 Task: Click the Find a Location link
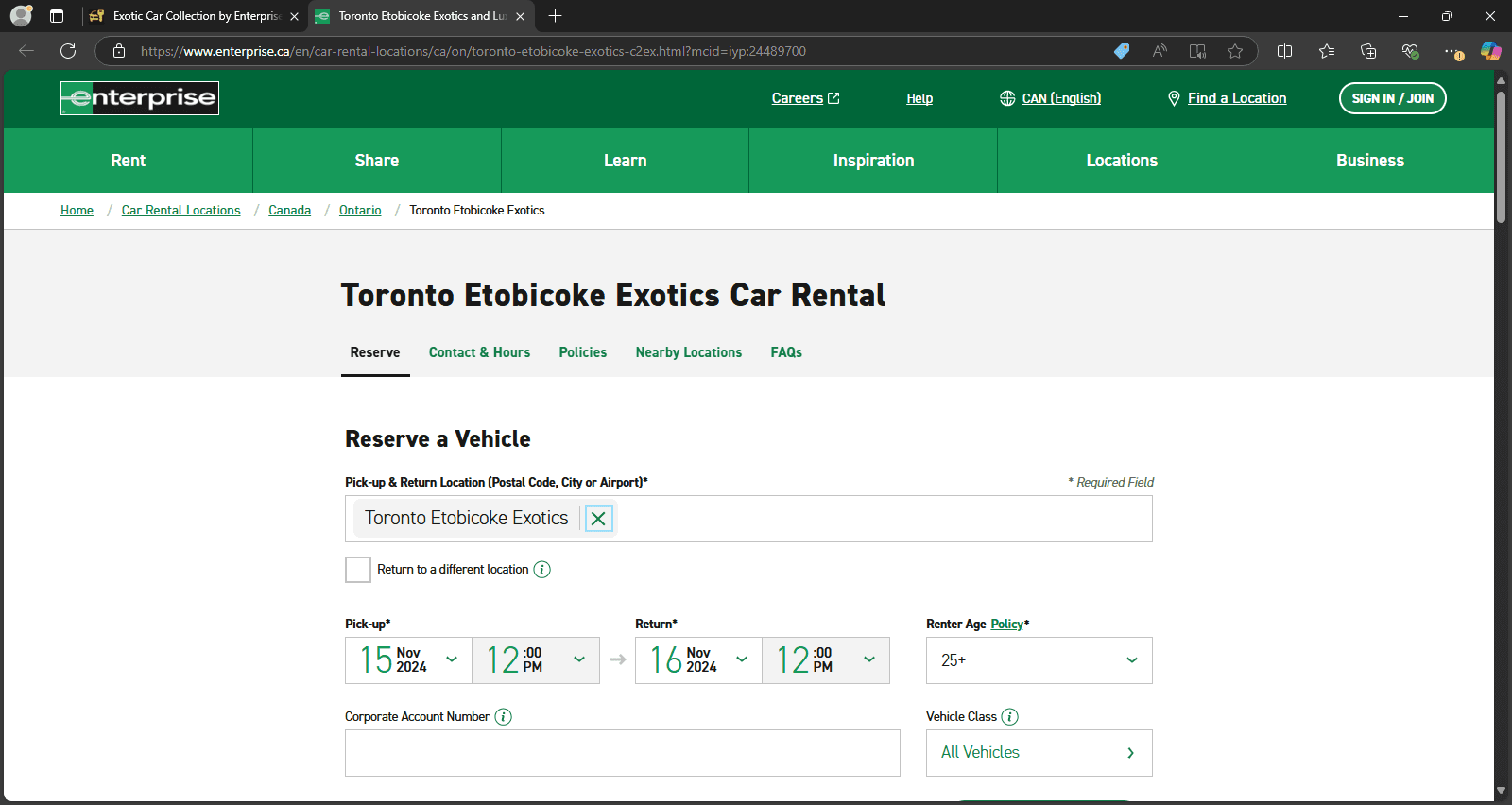(1237, 98)
